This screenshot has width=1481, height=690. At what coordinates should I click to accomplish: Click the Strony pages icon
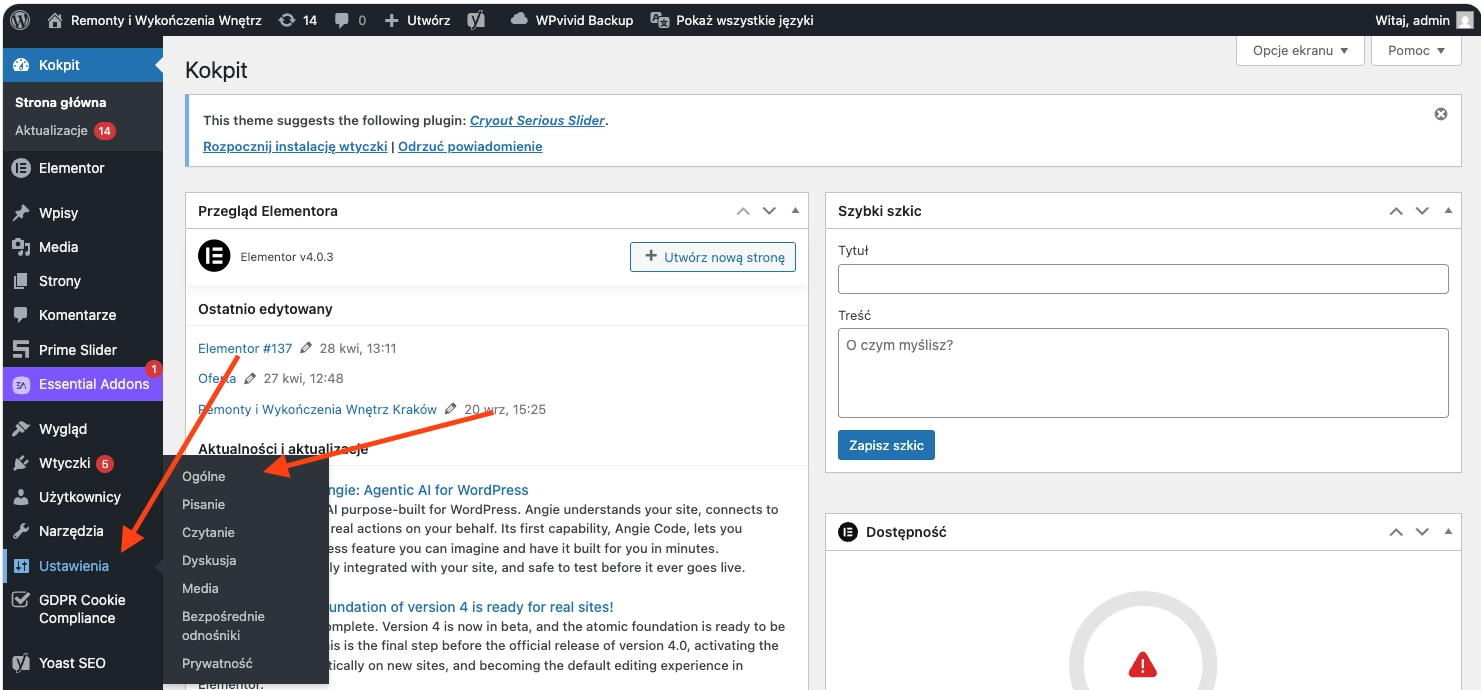[x=21, y=281]
